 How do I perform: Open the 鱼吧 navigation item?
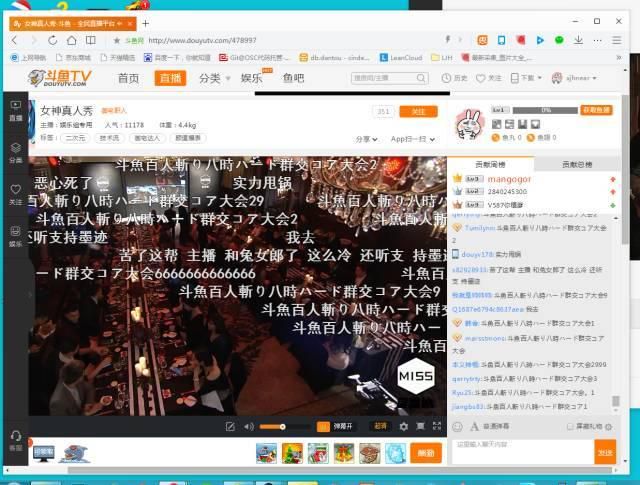click(x=293, y=78)
